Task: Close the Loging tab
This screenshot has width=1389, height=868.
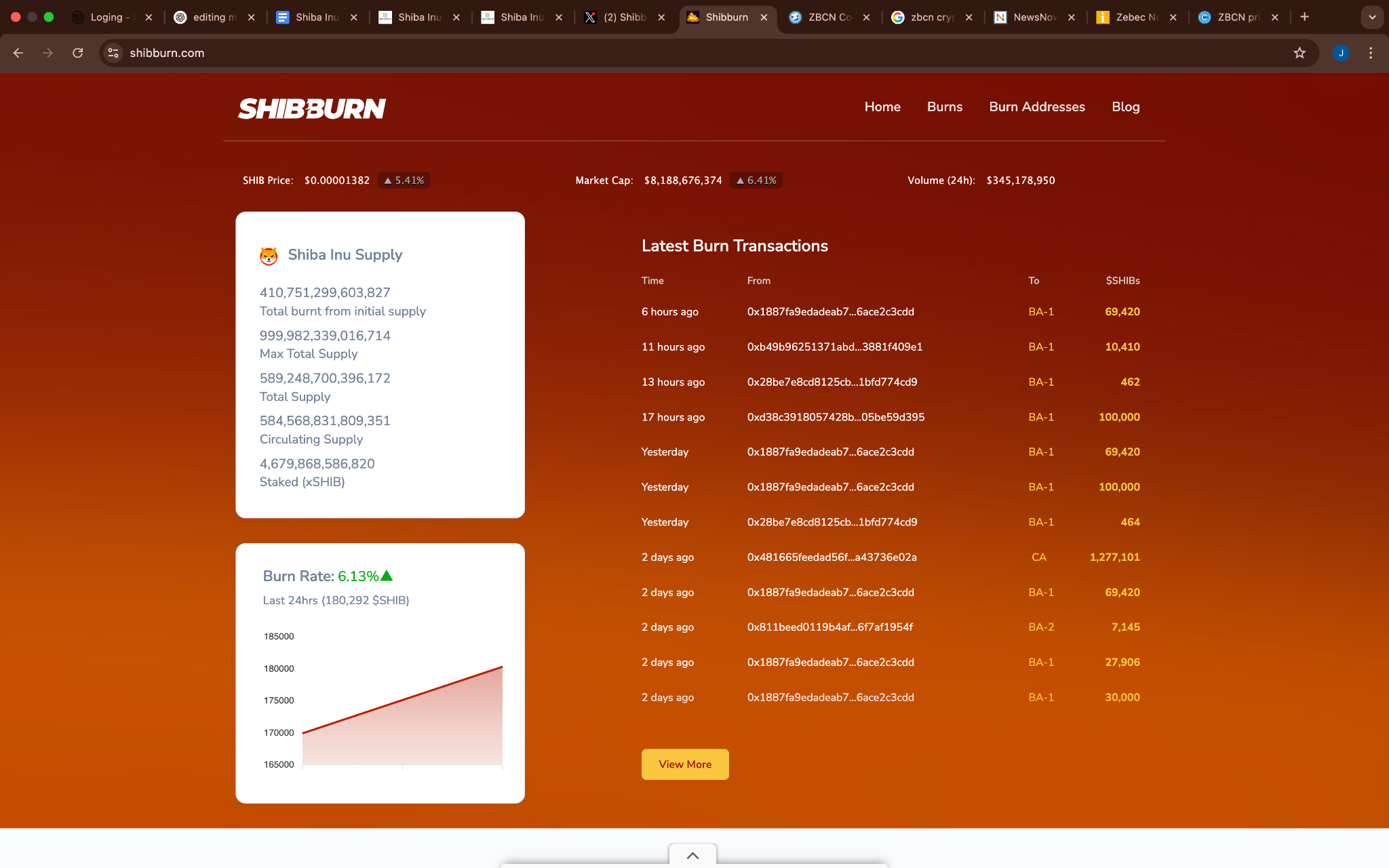Action: (x=149, y=18)
